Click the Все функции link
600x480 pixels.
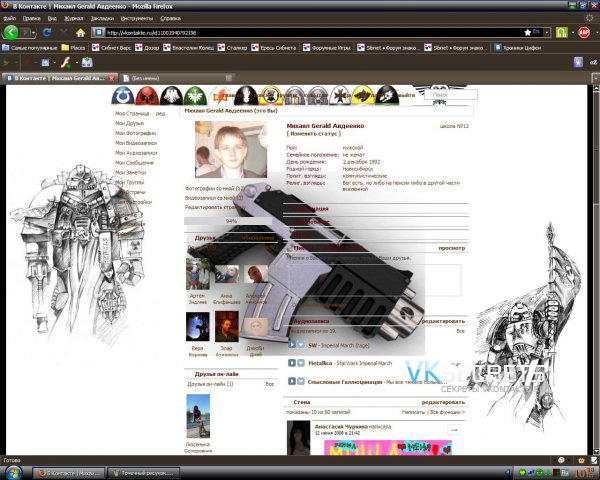pyautogui.click(x=448, y=412)
